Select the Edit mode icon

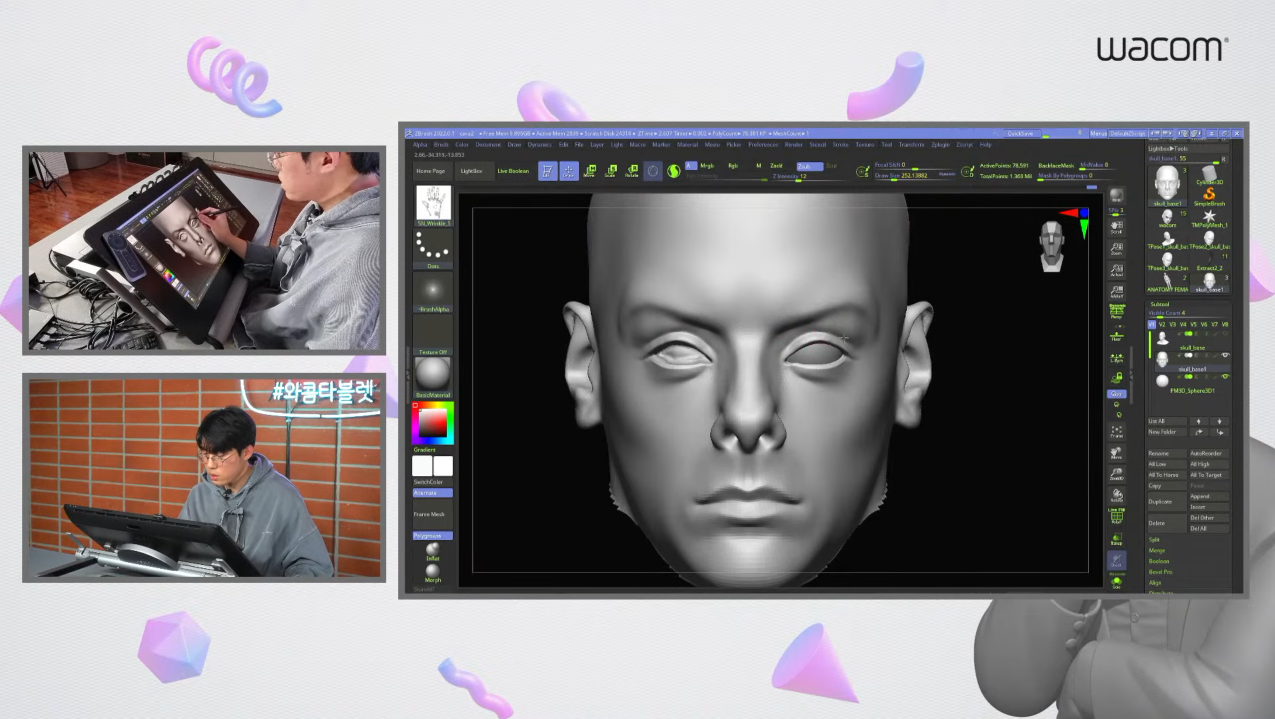[547, 171]
